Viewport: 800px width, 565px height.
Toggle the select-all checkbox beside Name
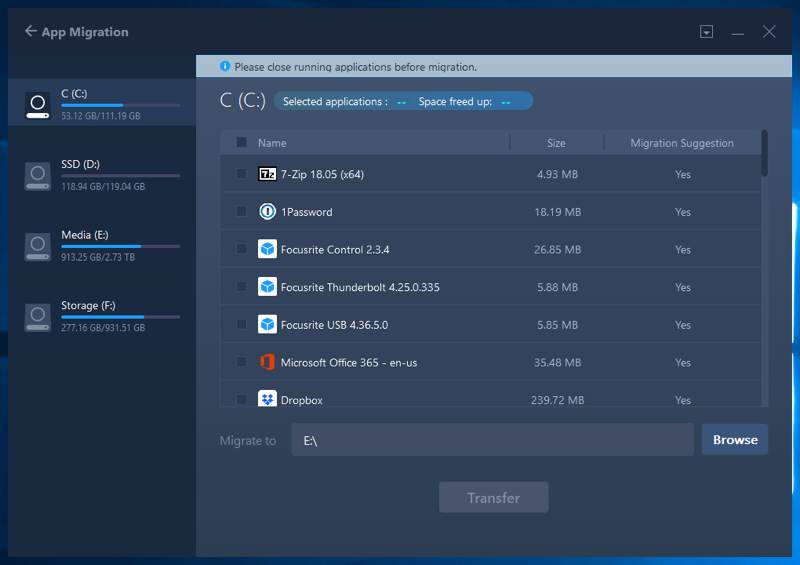click(242, 142)
